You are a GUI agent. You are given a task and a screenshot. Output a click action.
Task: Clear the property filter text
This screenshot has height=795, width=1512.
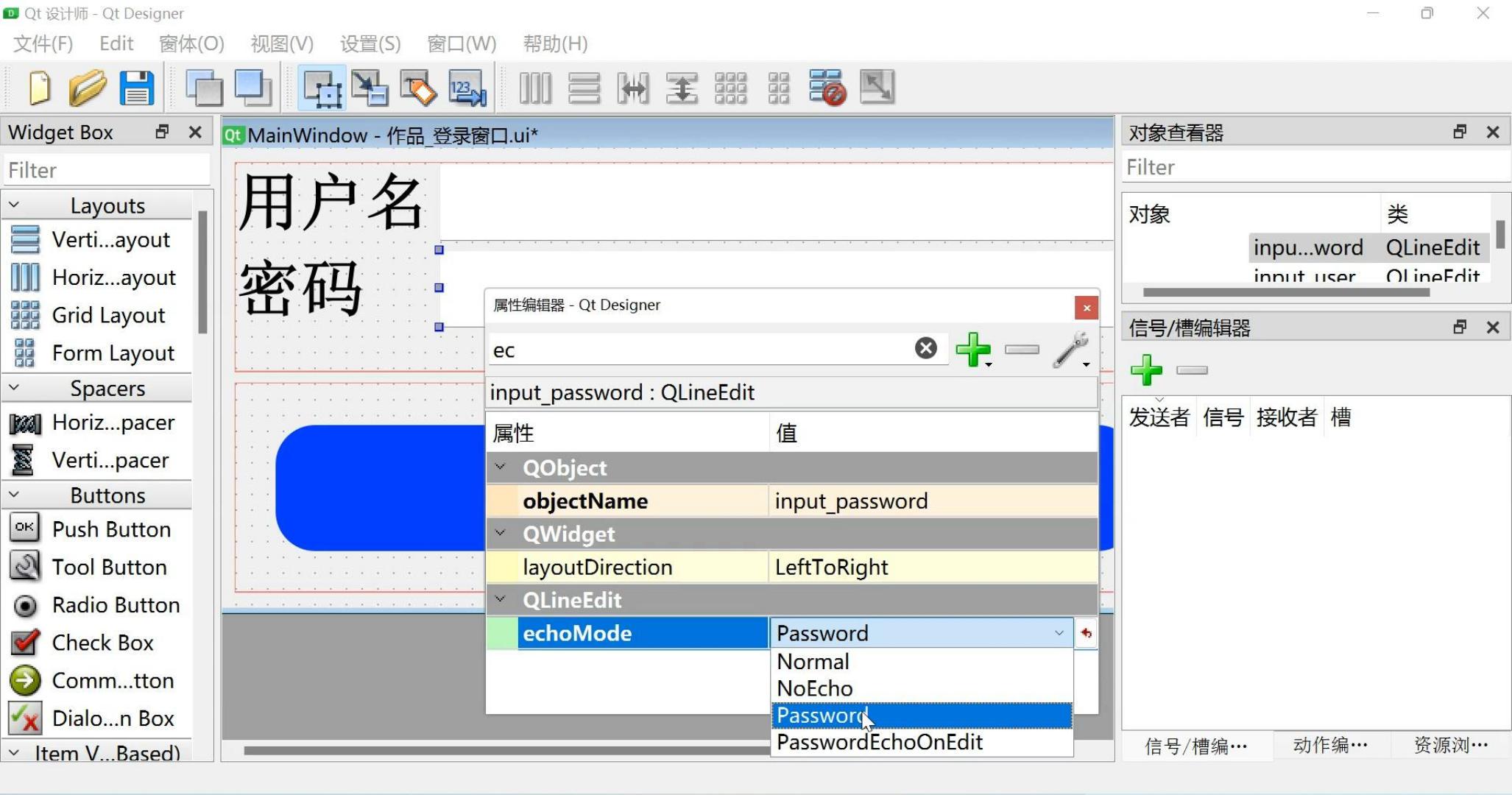[925, 348]
